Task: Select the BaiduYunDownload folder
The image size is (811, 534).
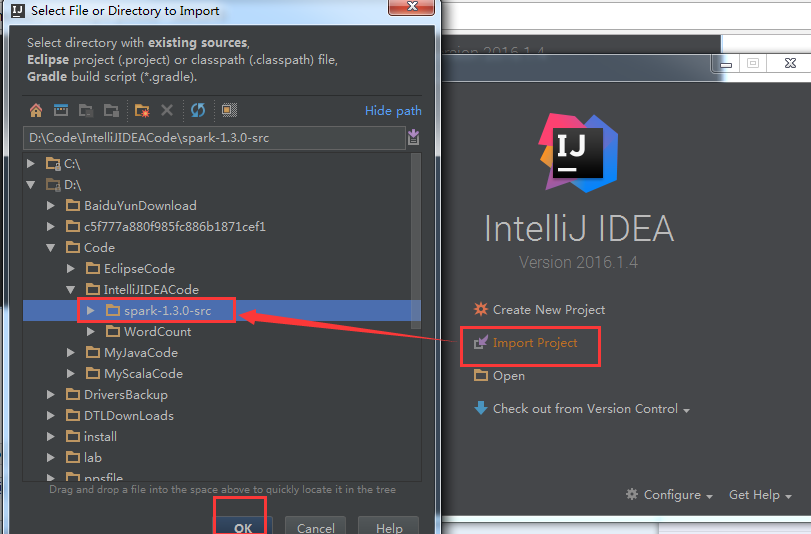Action: (132, 206)
